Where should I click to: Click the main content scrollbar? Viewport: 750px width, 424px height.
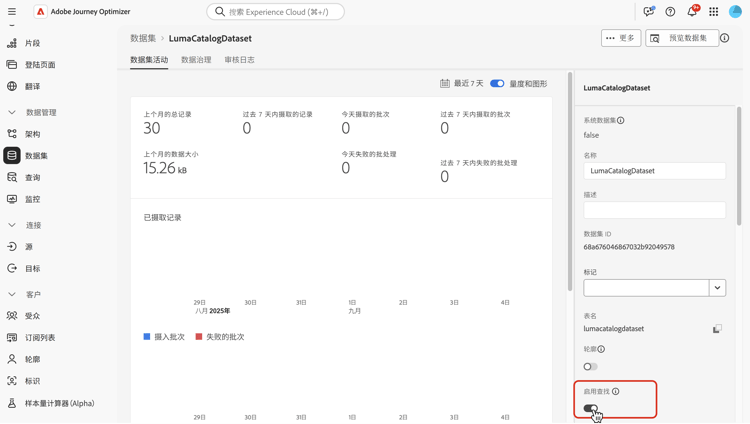click(x=570, y=181)
